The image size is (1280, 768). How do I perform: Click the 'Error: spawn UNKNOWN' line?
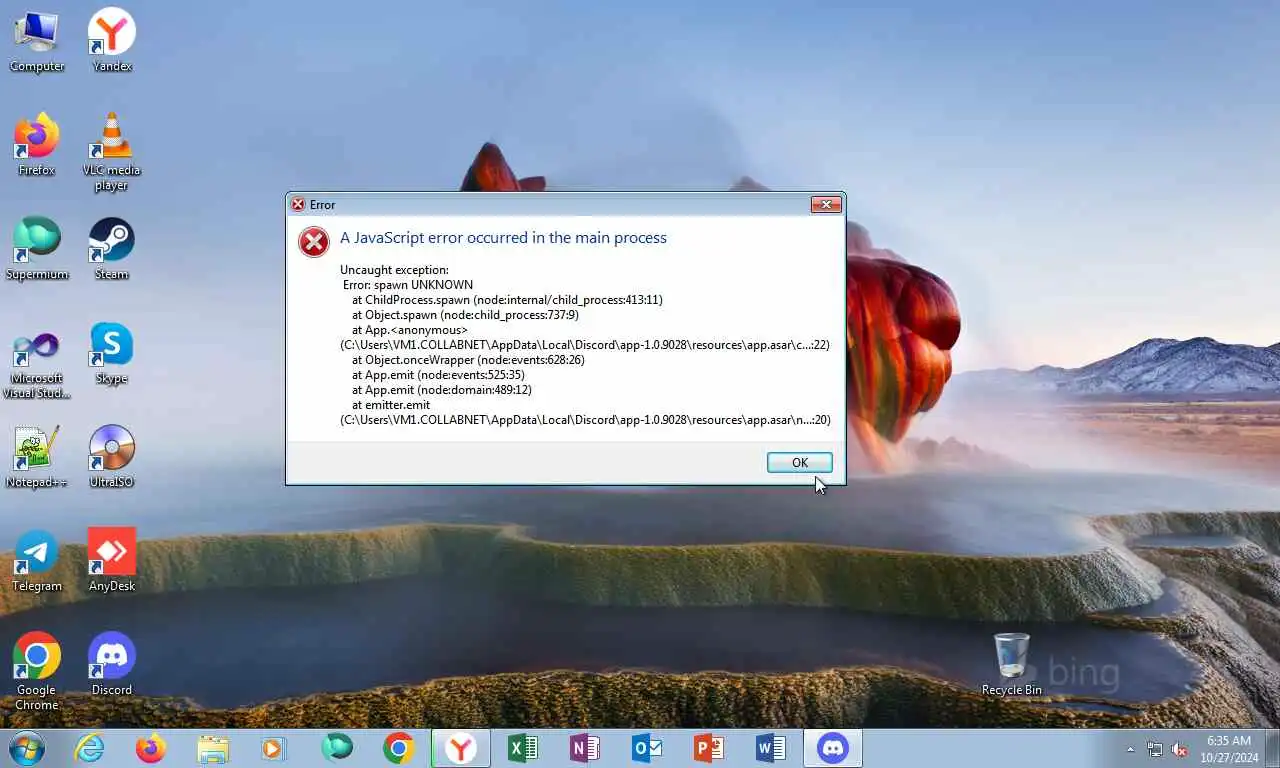408,285
